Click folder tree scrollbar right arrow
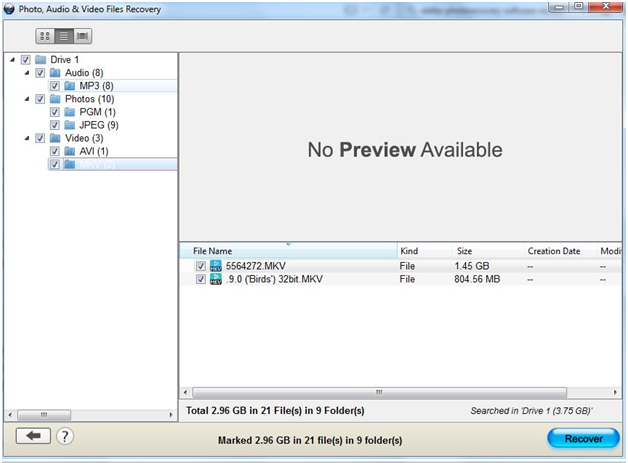628x463 pixels. point(171,415)
